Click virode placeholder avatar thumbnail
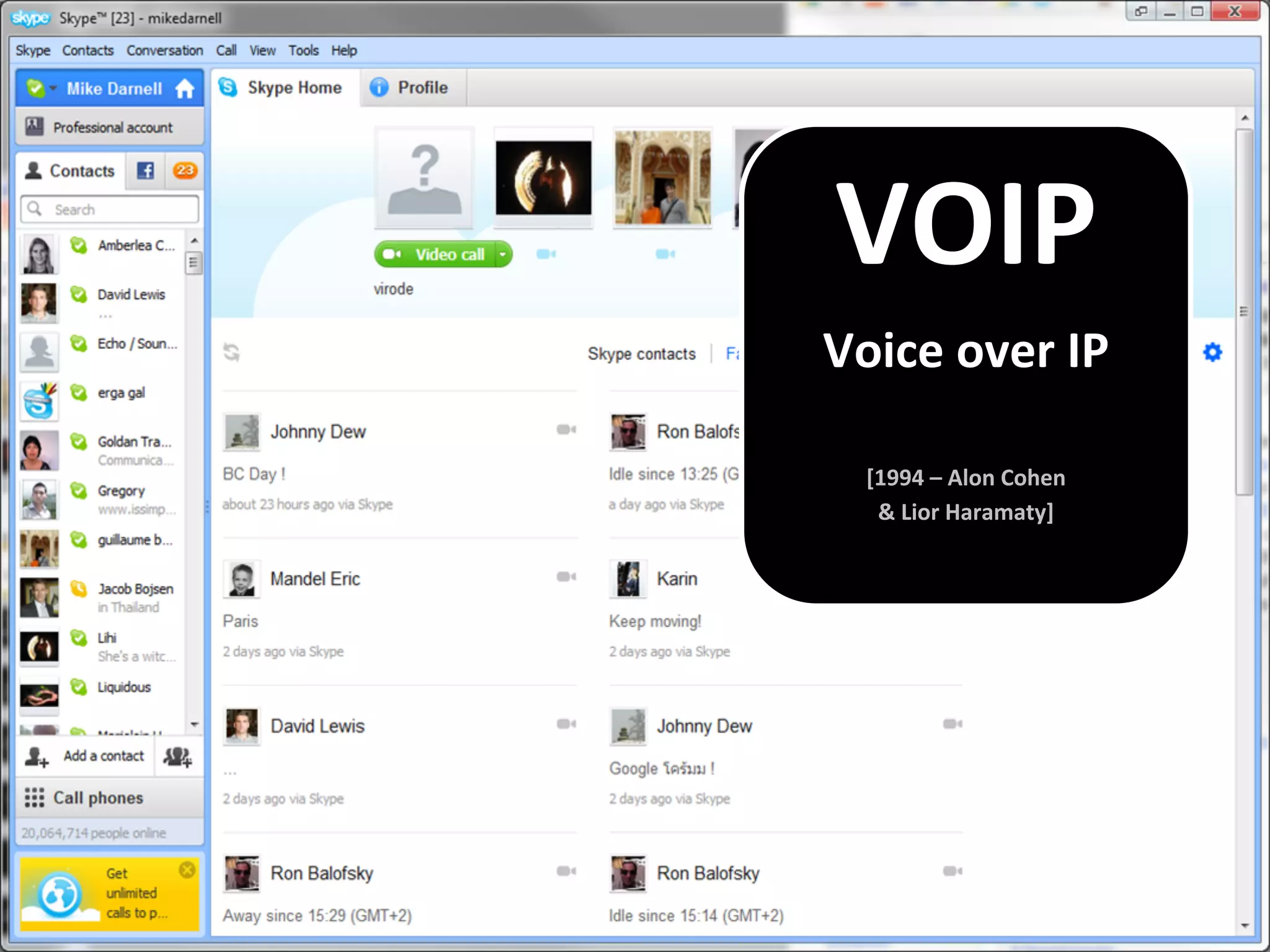This screenshot has width=1270, height=952. (x=425, y=178)
